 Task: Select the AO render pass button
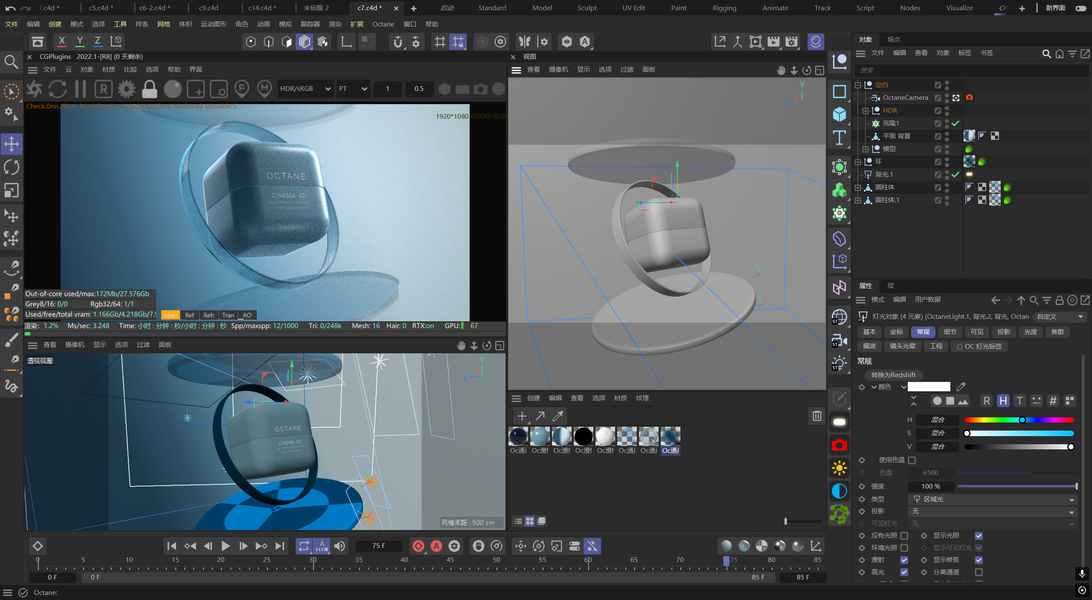247,315
